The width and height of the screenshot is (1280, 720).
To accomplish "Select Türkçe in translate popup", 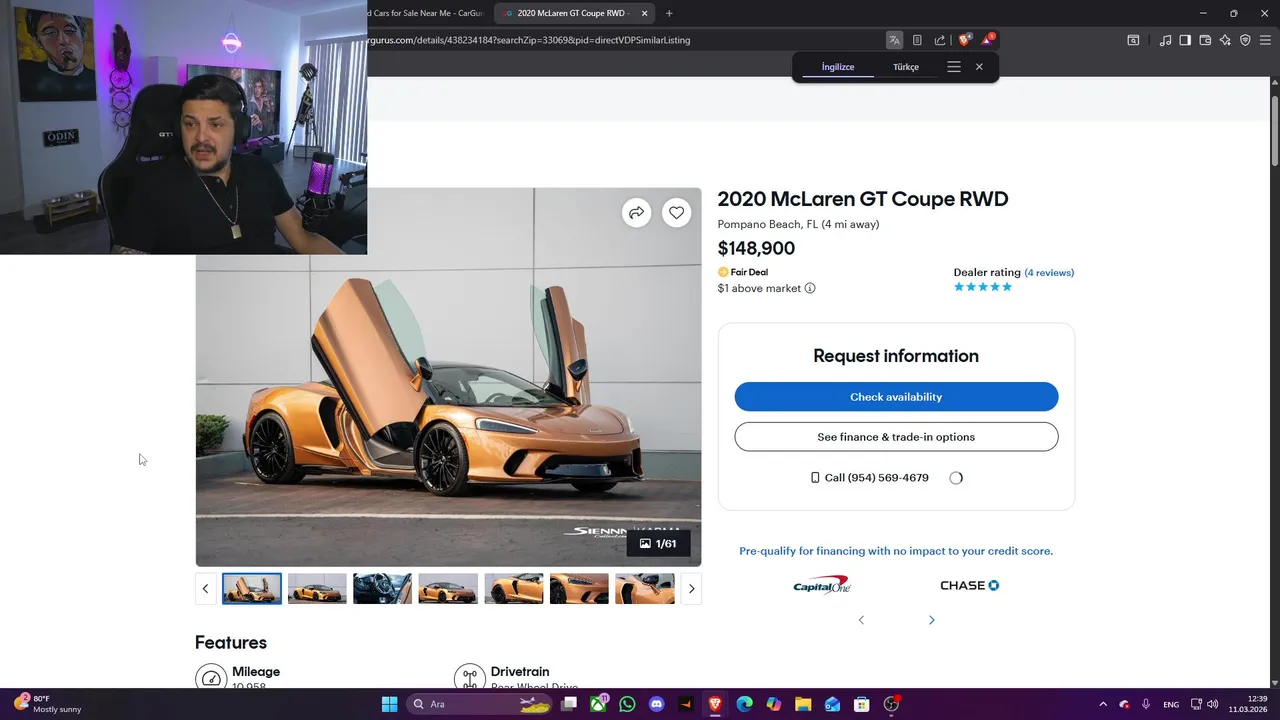I will click(x=906, y=67).
